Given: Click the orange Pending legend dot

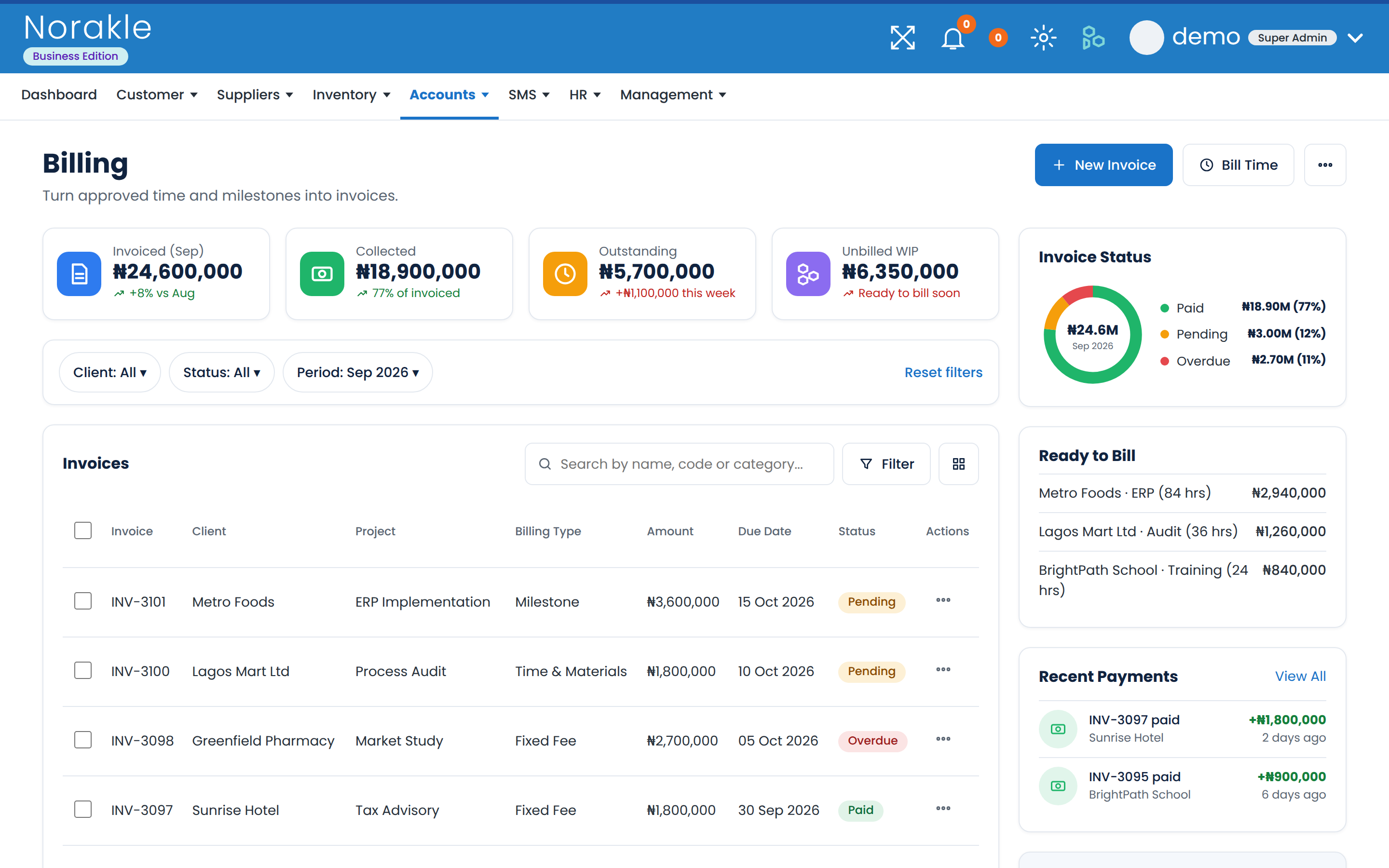Looking at the screenshot, I should (x=1165, y=334).
